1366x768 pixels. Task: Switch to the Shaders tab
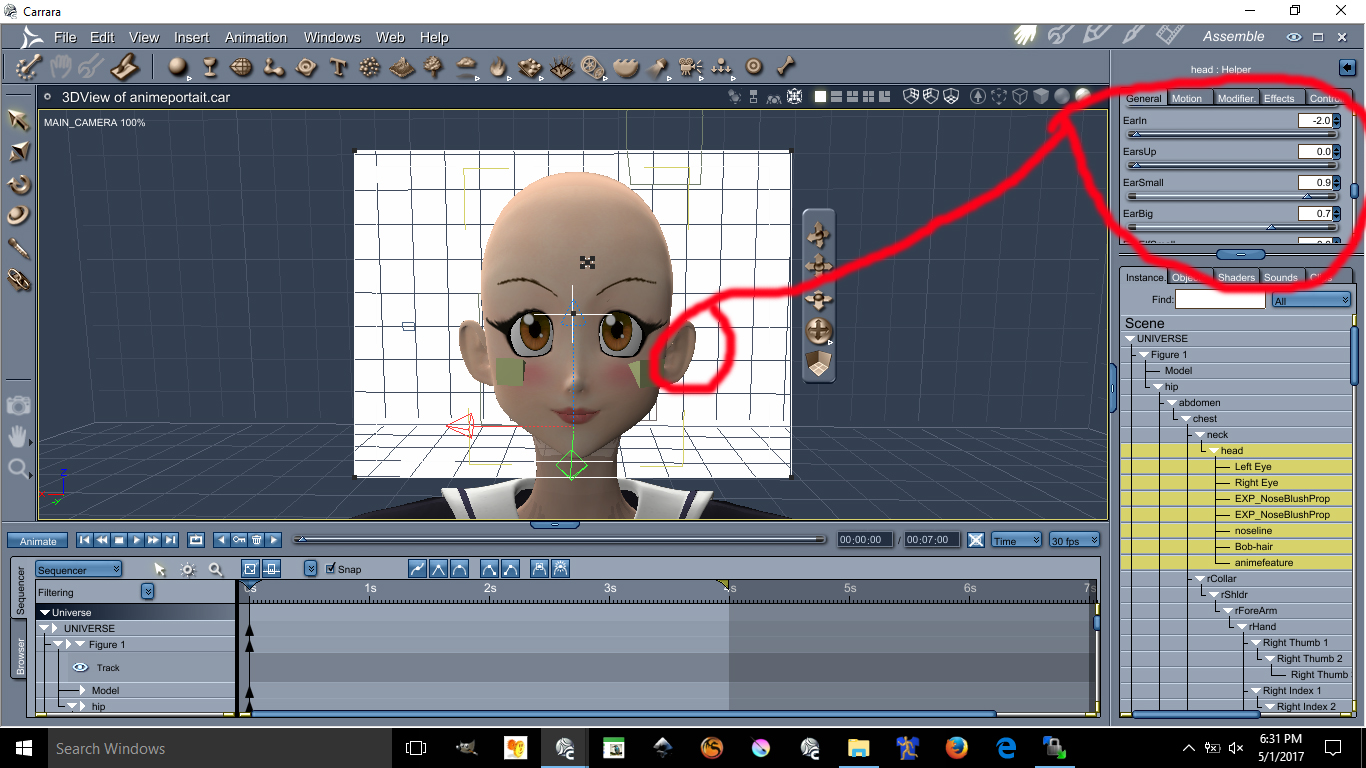1237,277
